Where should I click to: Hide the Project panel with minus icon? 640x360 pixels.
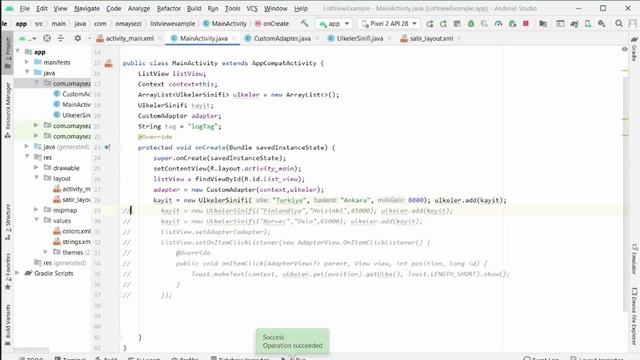(x=89, y=38)
